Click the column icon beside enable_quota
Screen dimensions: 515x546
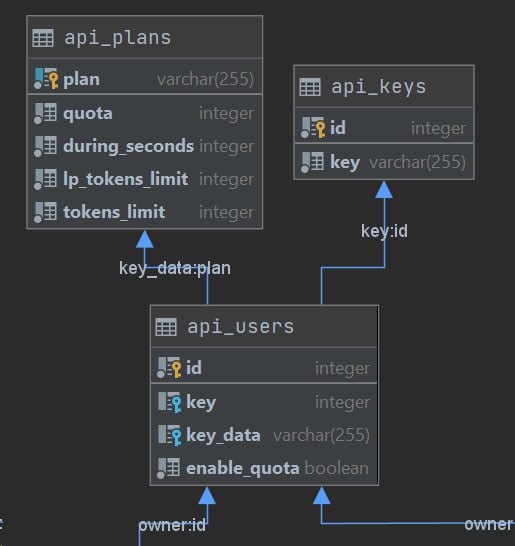169,468
